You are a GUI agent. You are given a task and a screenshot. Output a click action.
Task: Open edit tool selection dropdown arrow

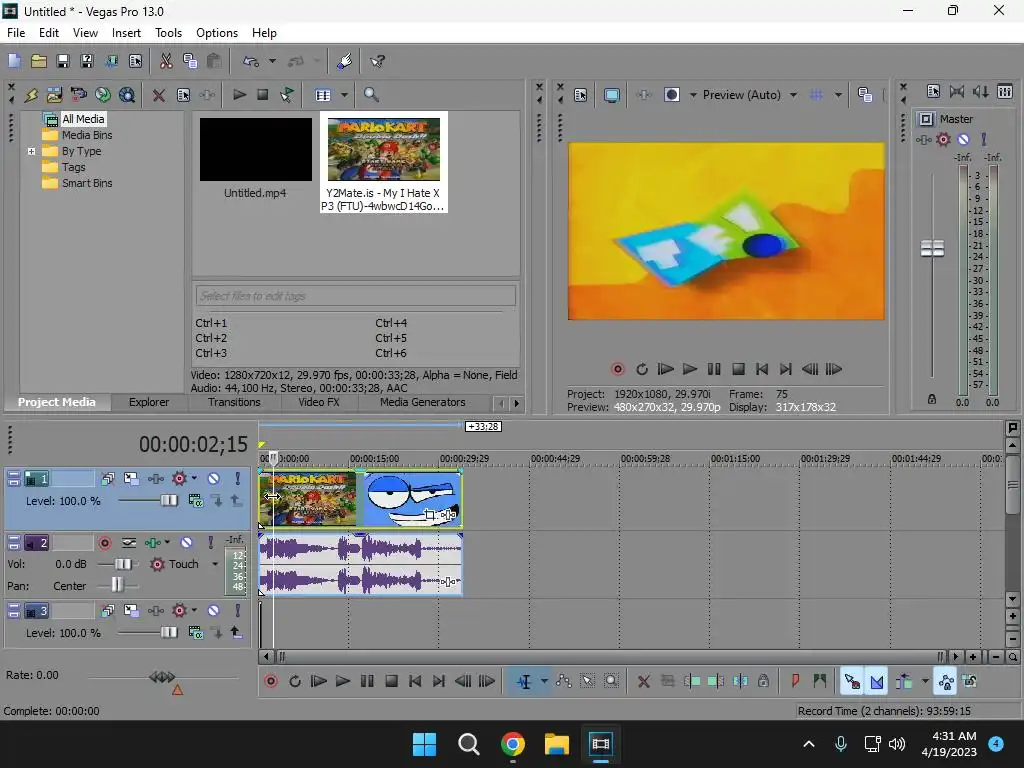coord(544,682)
